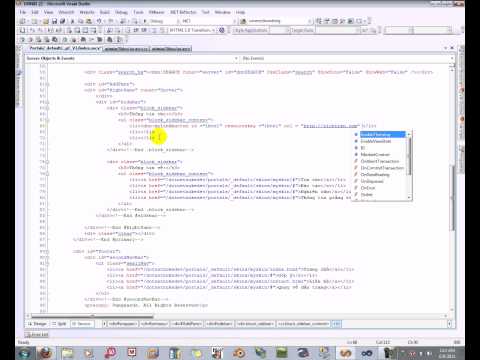The image size is (480, 360).
Task: Select OnAbortTransaction in IntelliSense list
Action: pyautogui.click(x=380, y=161)
